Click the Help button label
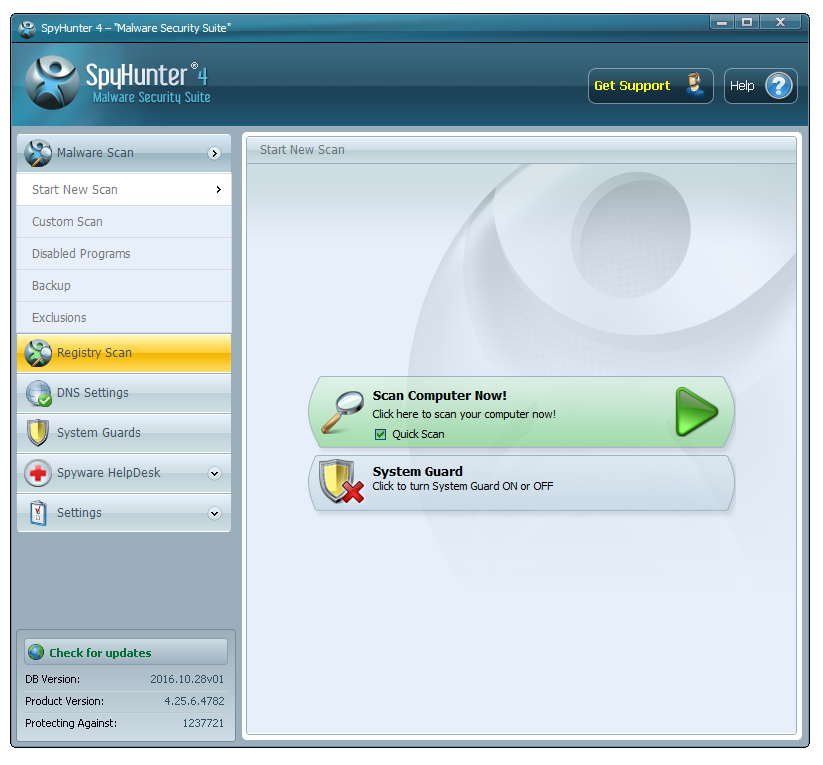The height and width of the screenshot is (765, 823). click(742, 86)
